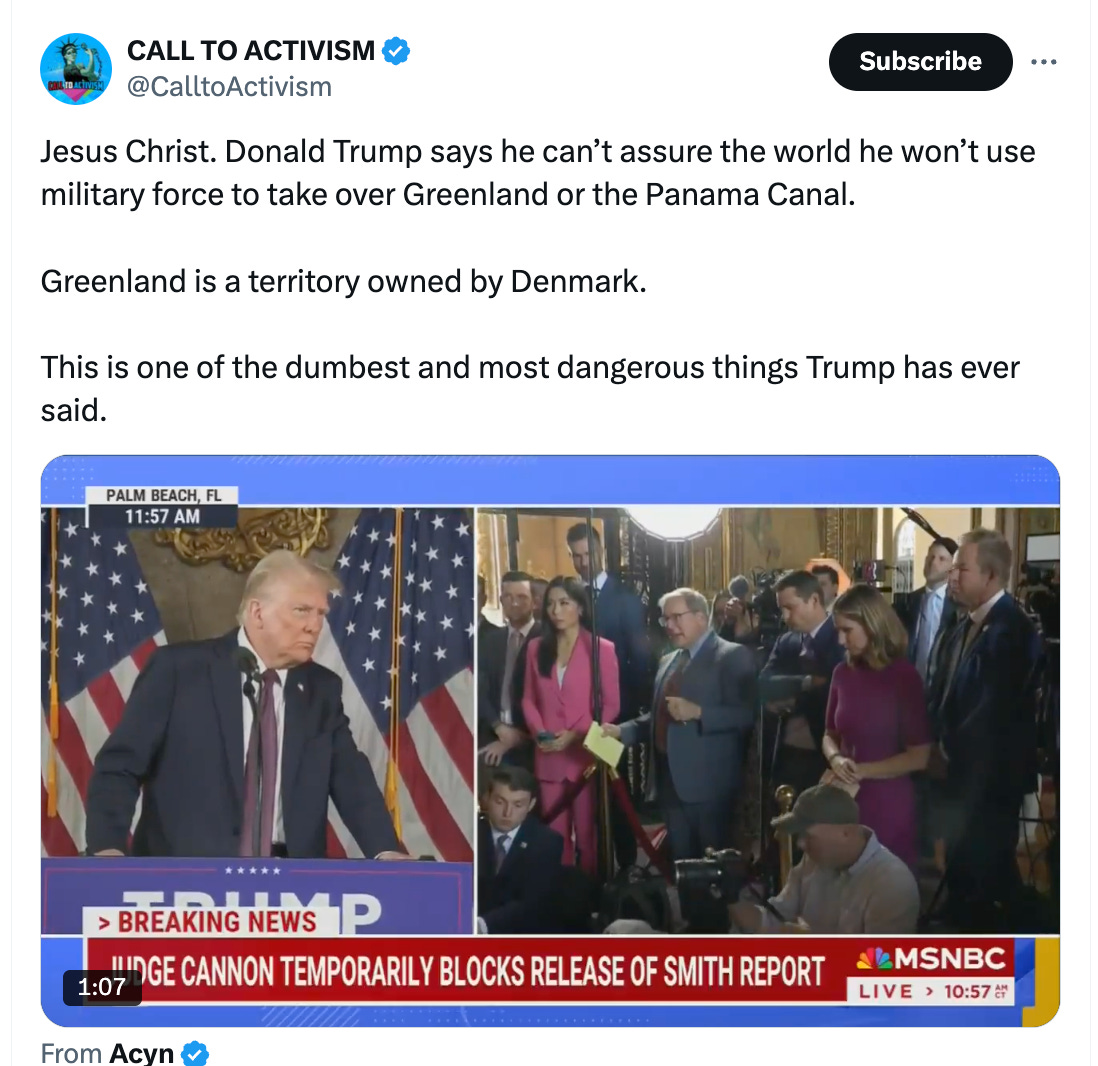1098x1066 pixels.
Task: Click the verified badge next to Acyn
Action: pos(195,1053)
